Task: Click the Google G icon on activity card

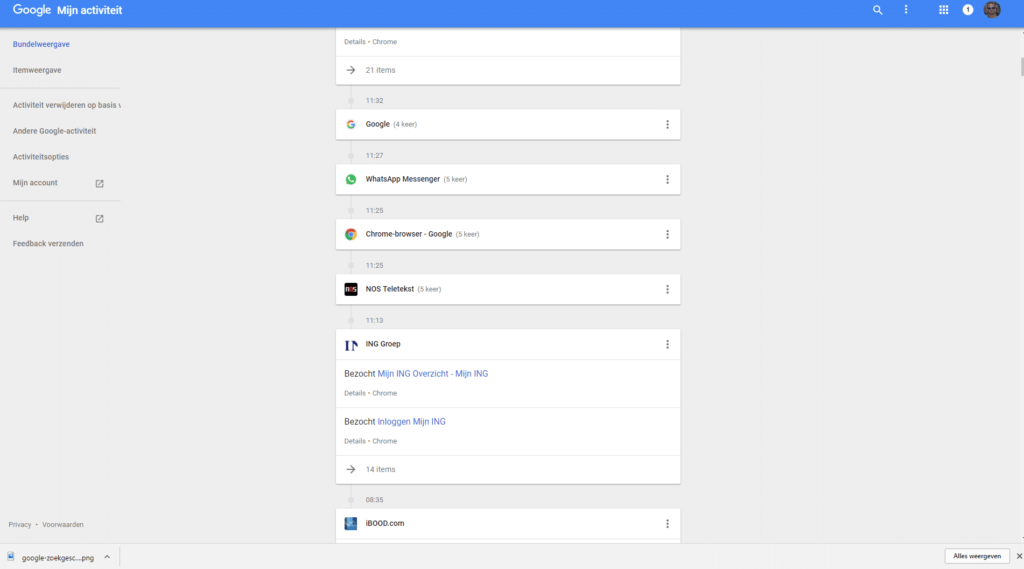Action: (351, 124)
